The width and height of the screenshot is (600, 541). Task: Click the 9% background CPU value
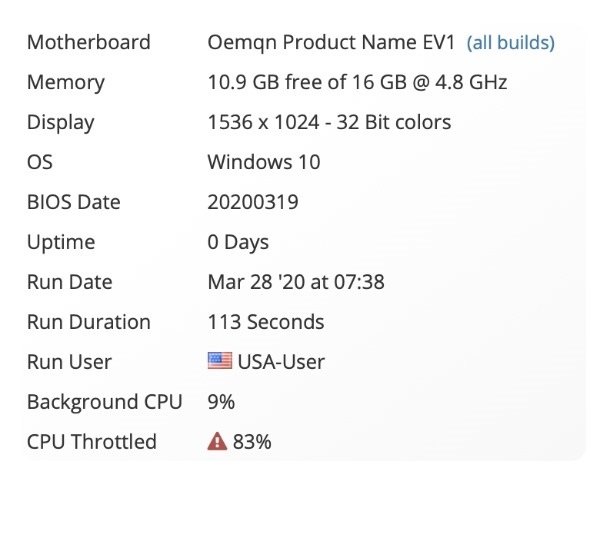[x=221, y=402]
